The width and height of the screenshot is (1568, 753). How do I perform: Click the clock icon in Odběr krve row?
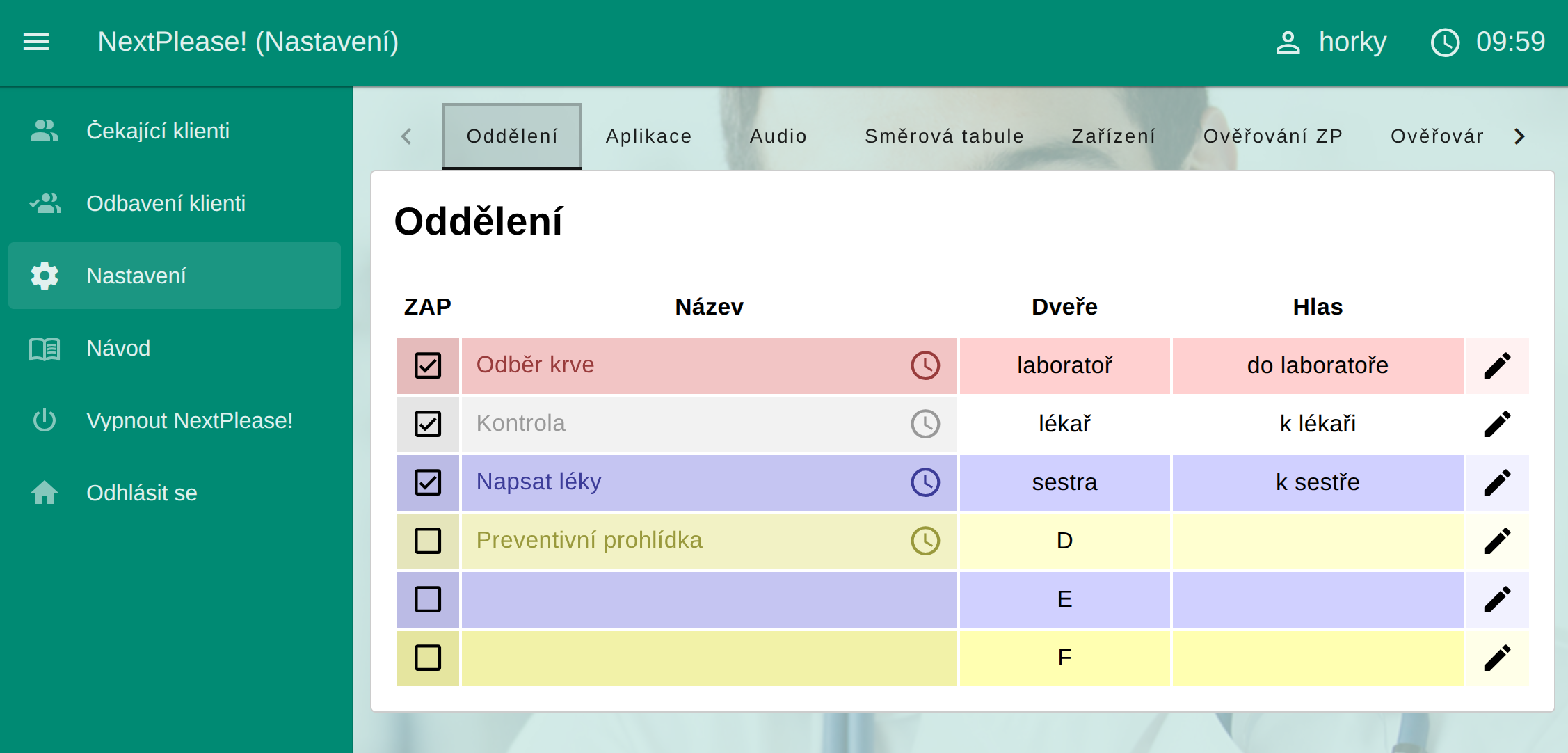click(925, 365)
